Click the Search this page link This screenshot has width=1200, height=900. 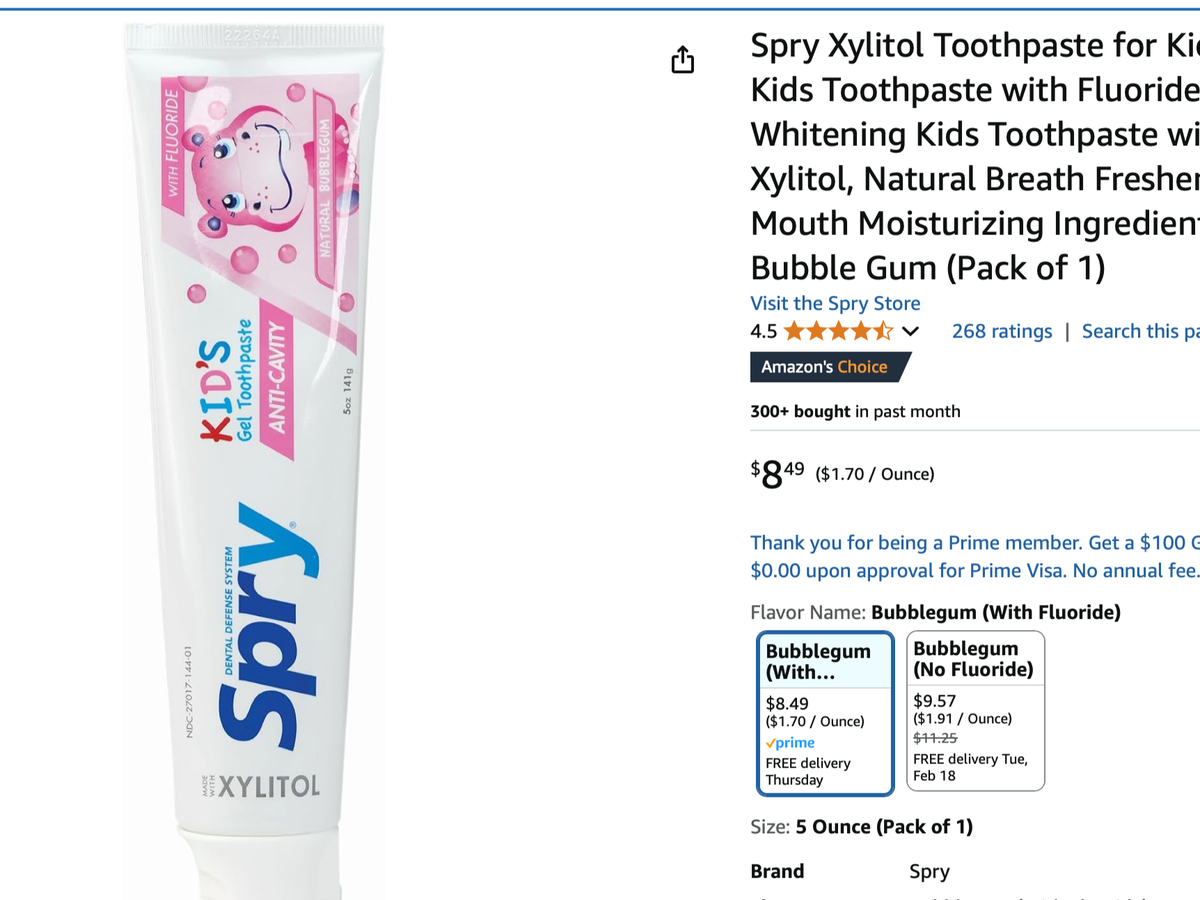point(1140,331)
